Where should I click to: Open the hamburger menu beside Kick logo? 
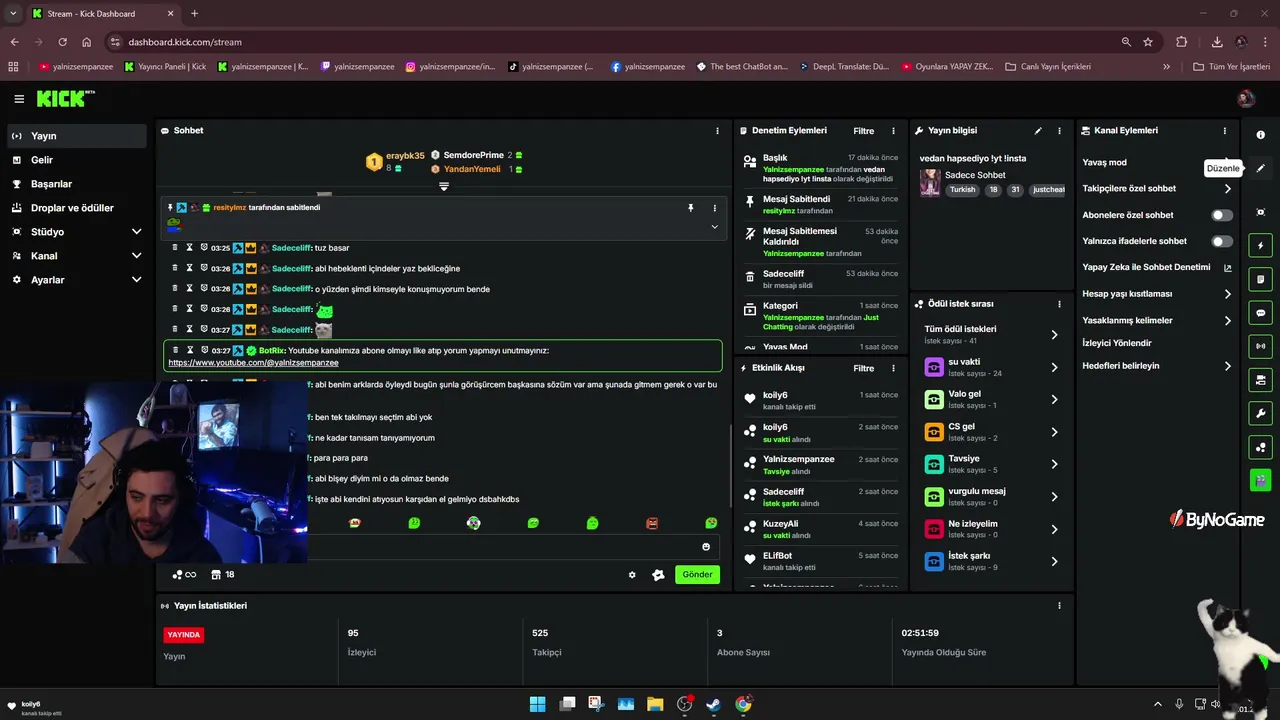19,98
